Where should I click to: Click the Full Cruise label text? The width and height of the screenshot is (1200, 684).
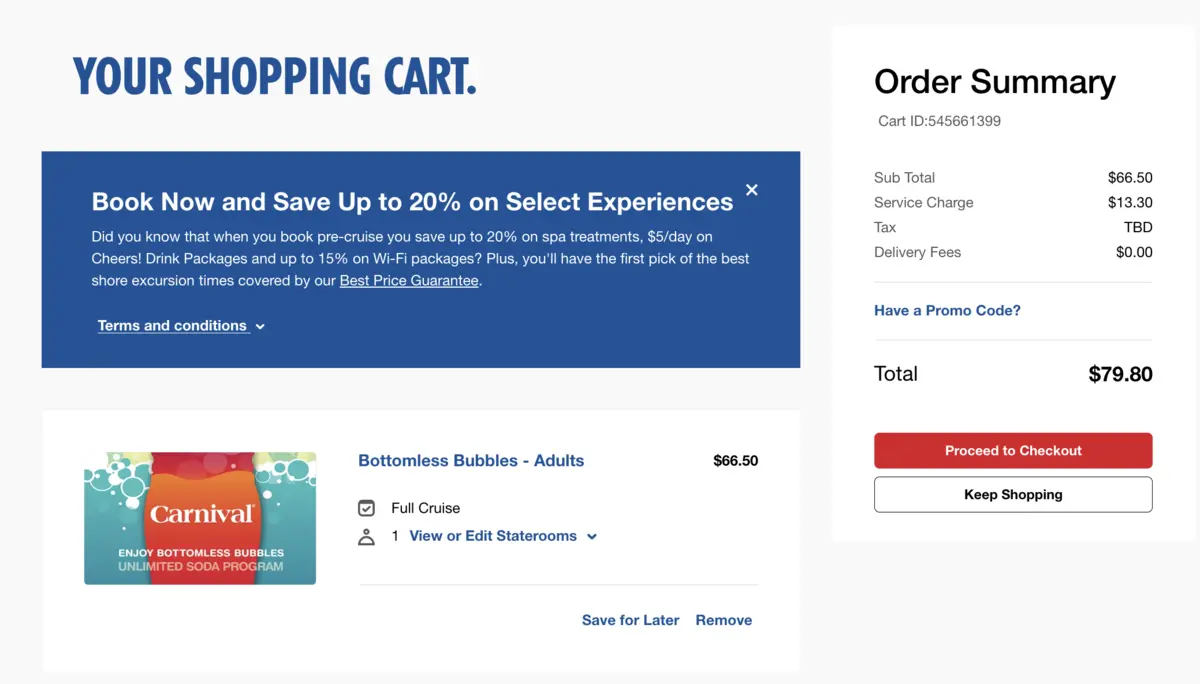point(426,508)
